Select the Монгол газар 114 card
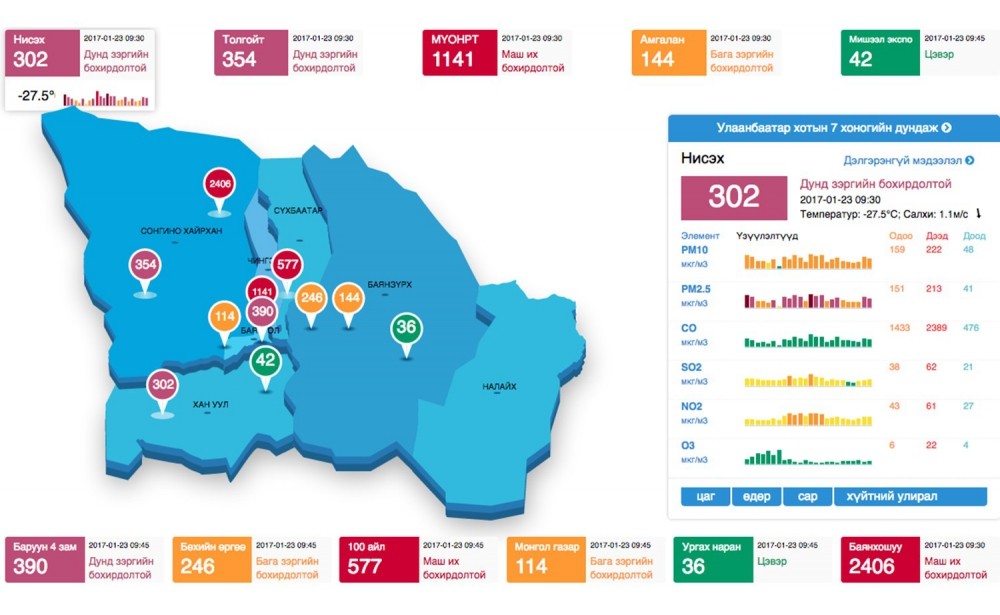Screen dimensions: 1000x615 585,559
